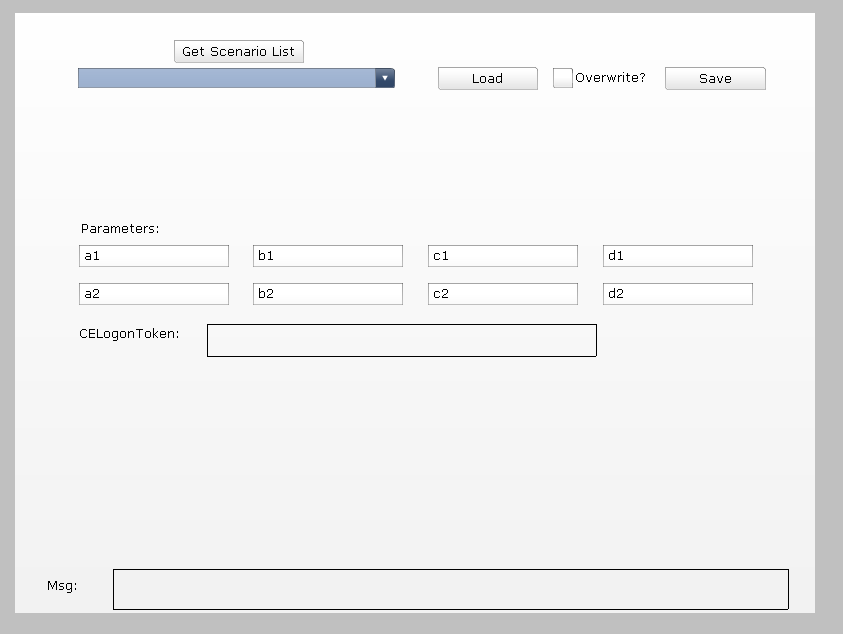Image resolution: width=843 pixels, height=634 pixels.
Task: Click into the d2 parameter box
Action: point(678,294)
